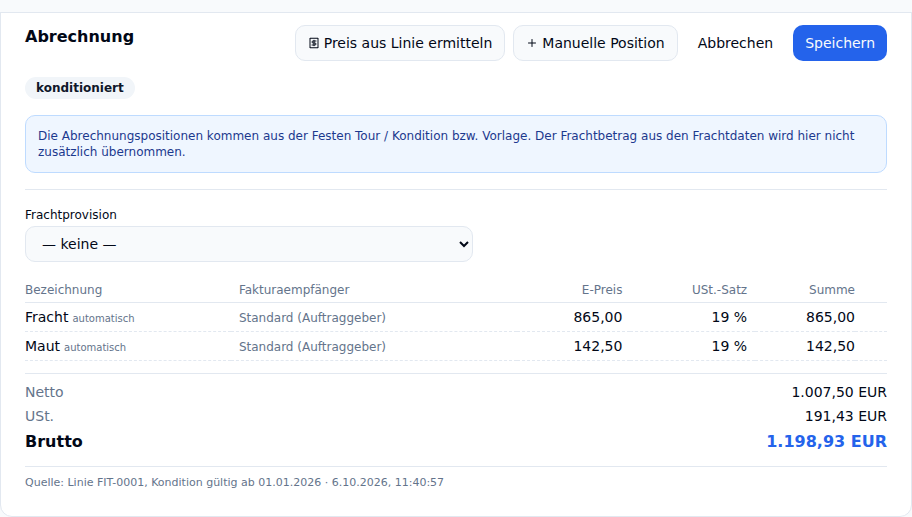Click the 'Brutto' total '1.198,93 EUR'
This screenshot has height=517, width=912.
(x=826, y=441)
